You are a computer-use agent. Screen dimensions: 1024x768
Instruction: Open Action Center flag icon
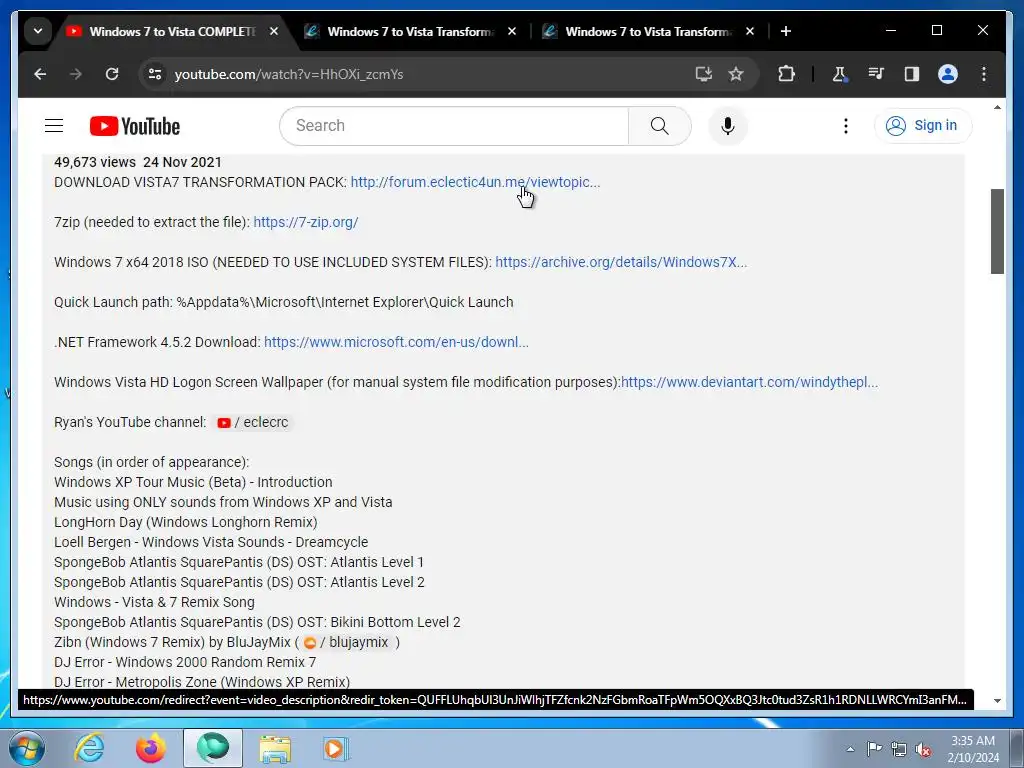pyautogui.click(x=874, y=749)
